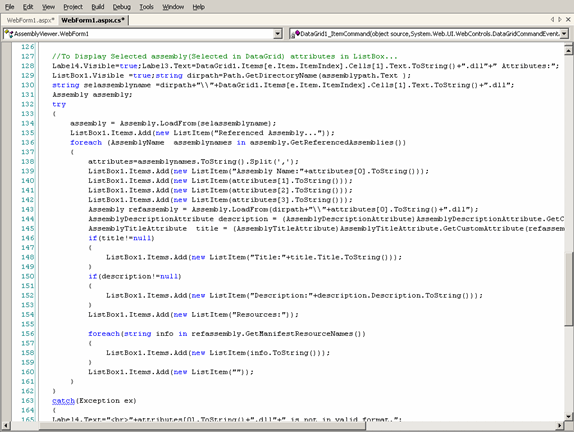Expand the AssemblyViewer.WebForm1 class dropdown
Screen dimensions: 574x432
pos(278,34)
